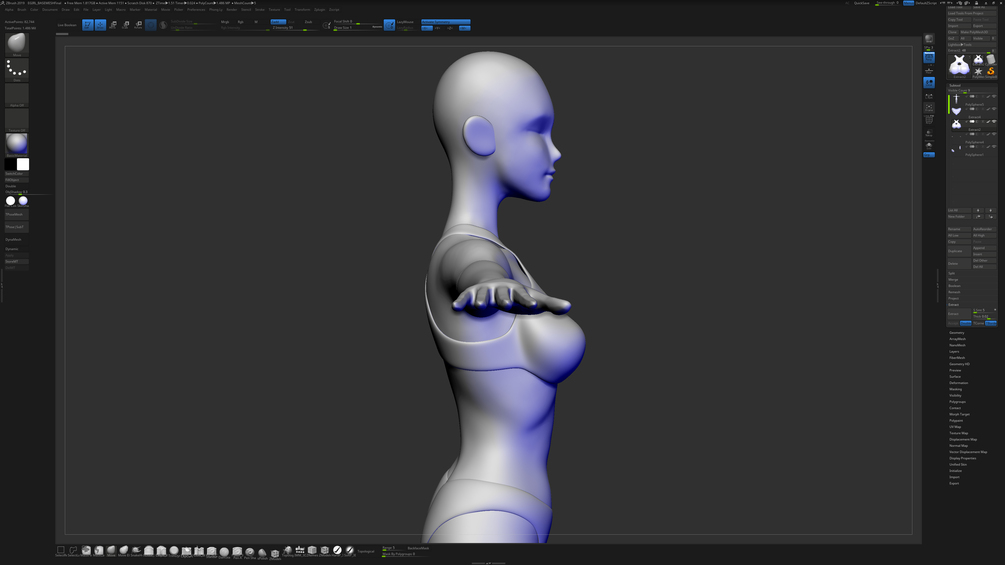
Task: Open the Brush menu
Action: [x=22, y=10]
